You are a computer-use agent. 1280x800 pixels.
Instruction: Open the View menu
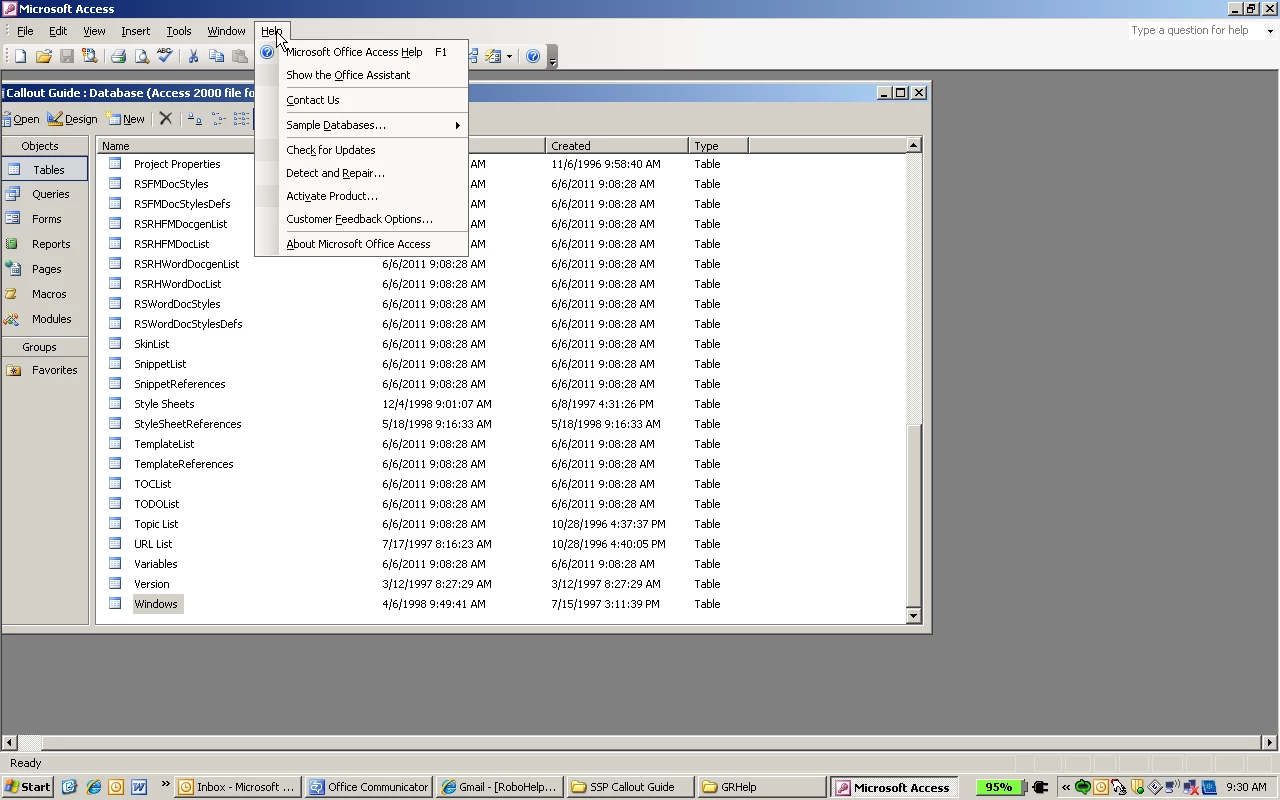pyautogui.click(x=94, y=31)
